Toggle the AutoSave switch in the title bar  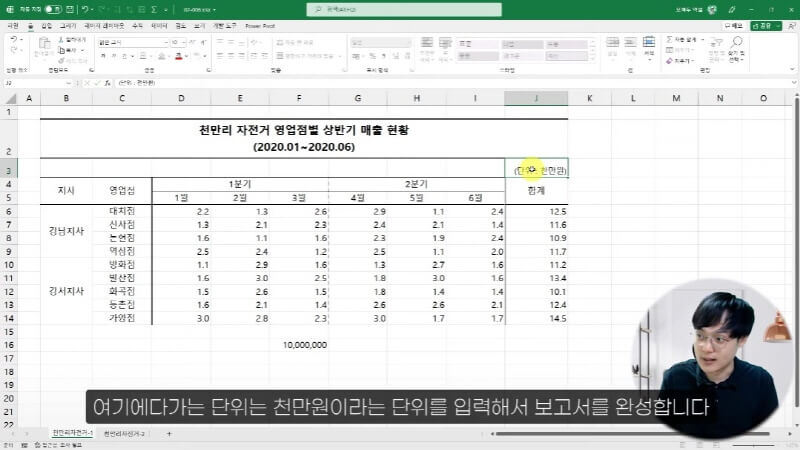(x=53, y=9)
